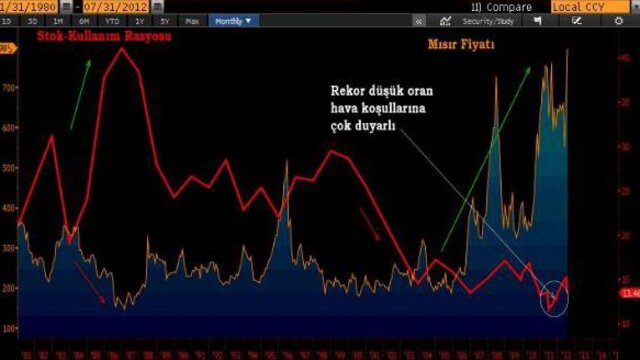
Task: Edit the 07/31/2012 end date field
Action: (x=116, y=7)
